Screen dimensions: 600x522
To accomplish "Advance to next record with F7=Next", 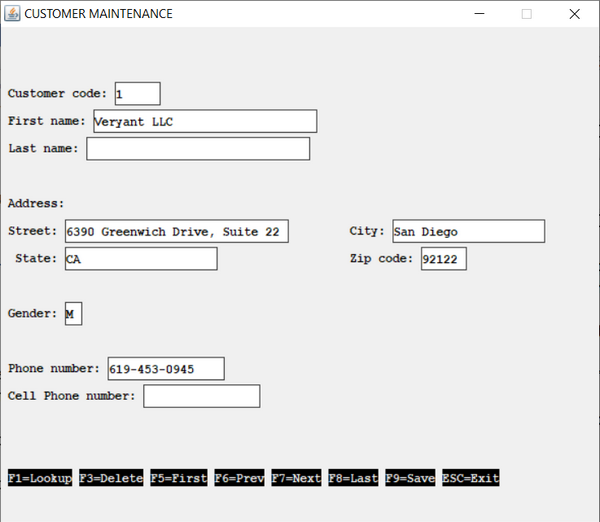I will click(x=296, y=479).
